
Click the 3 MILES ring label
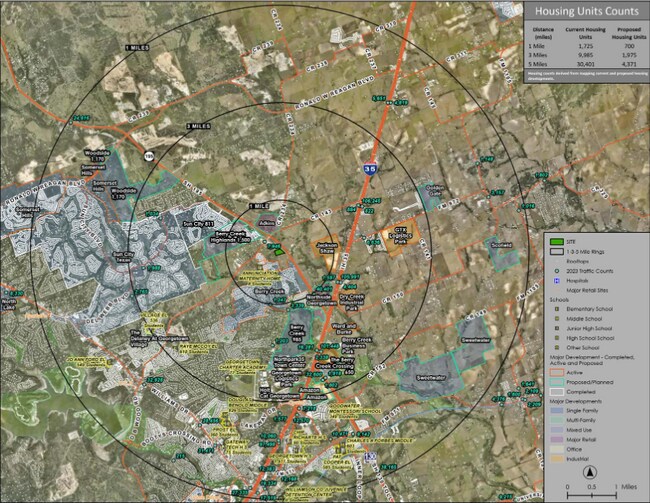(x=199, y=126)
